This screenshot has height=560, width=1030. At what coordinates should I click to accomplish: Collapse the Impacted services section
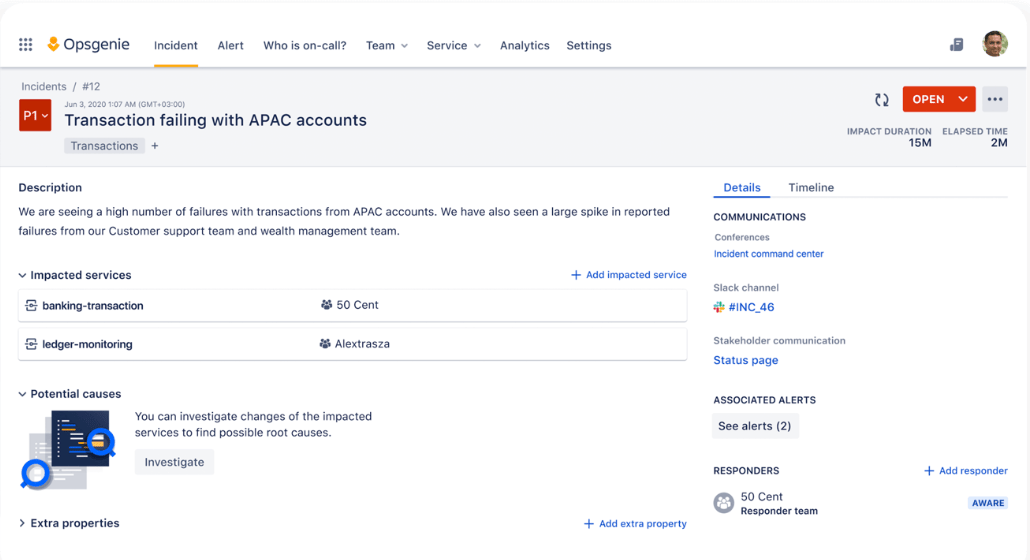(x=23, y=276)
